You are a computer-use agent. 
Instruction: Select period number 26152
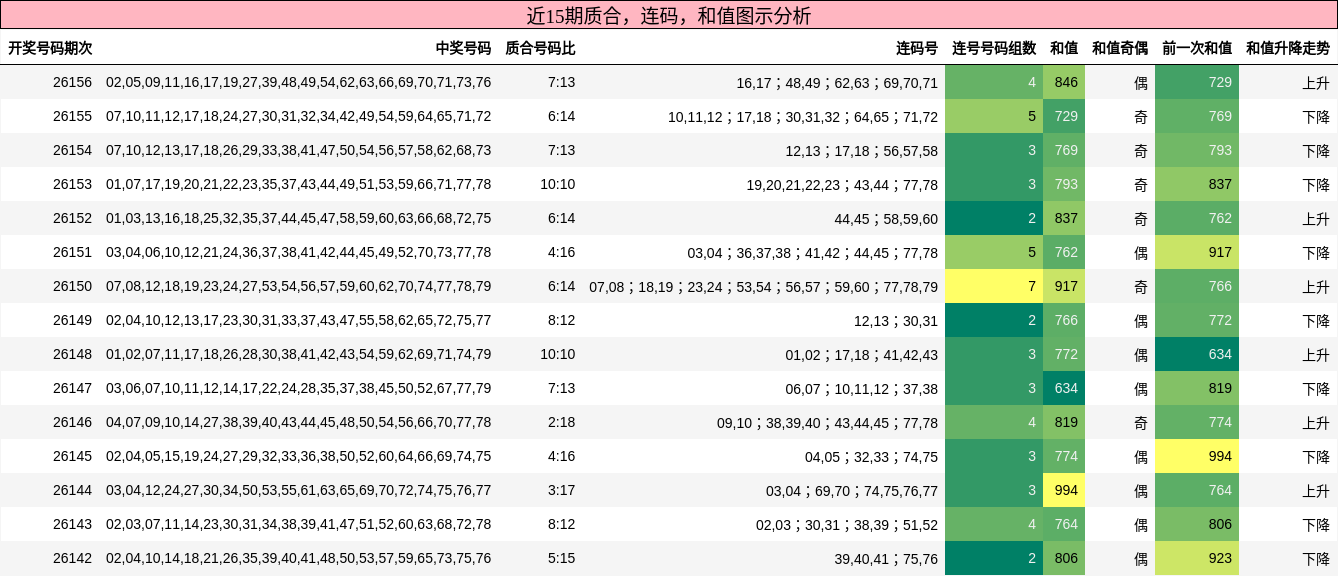72,218
